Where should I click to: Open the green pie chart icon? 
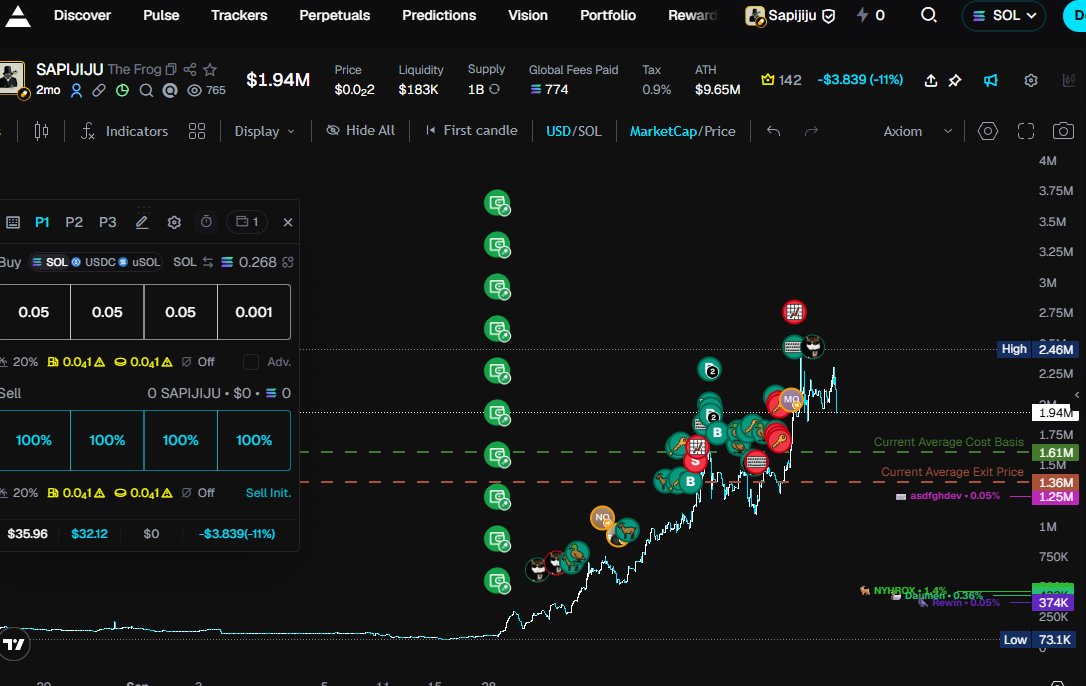click(x=123, y=90)
